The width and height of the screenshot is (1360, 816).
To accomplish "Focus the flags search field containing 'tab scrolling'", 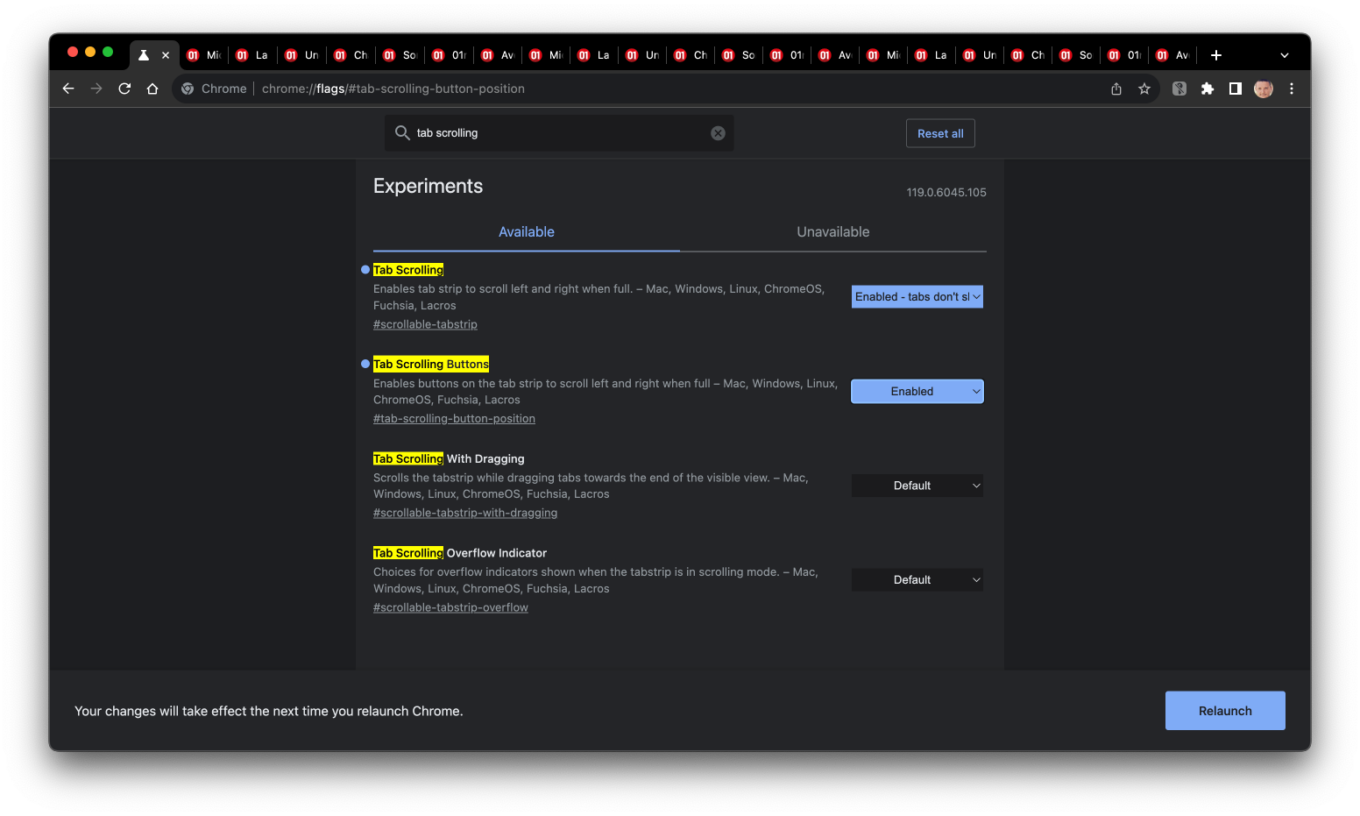I will pos(559,132).
